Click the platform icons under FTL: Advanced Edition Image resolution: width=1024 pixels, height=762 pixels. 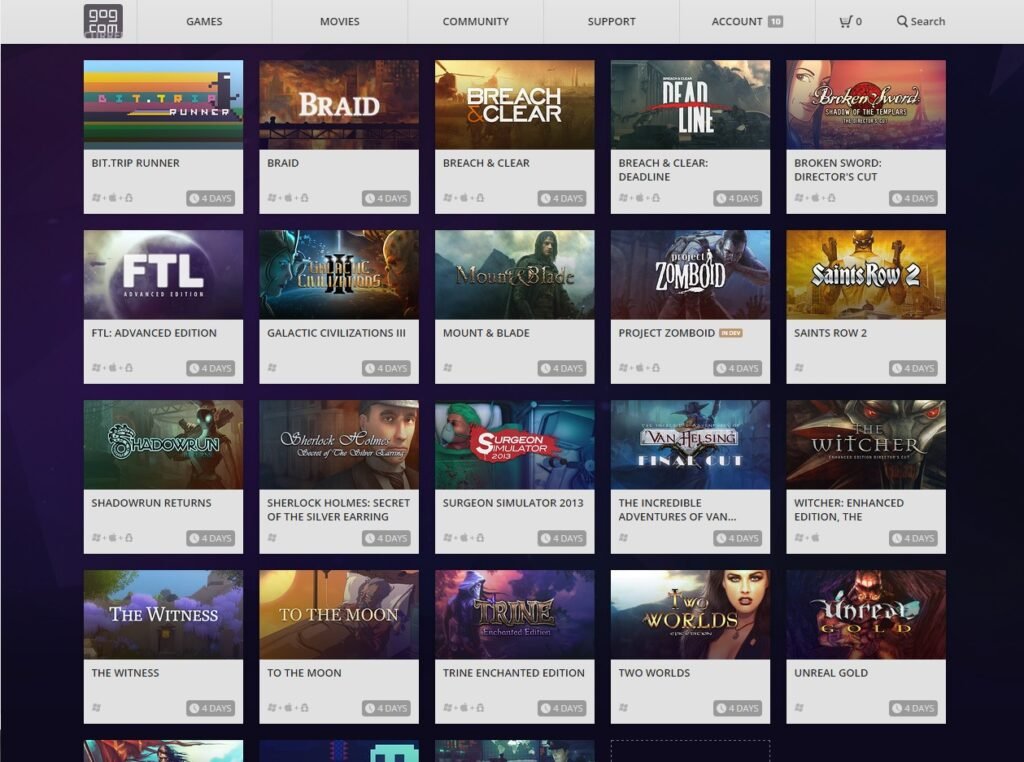[x=112, y=368]
